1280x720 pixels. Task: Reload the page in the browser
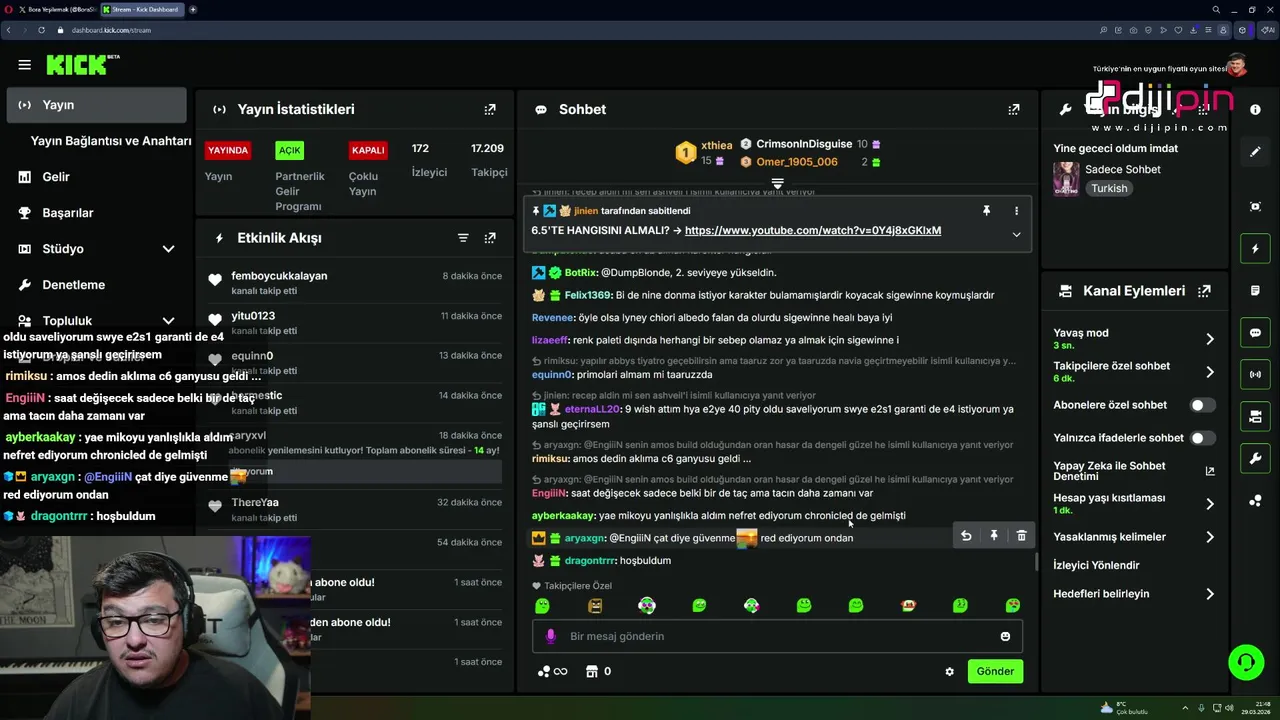tap(41, 30)
